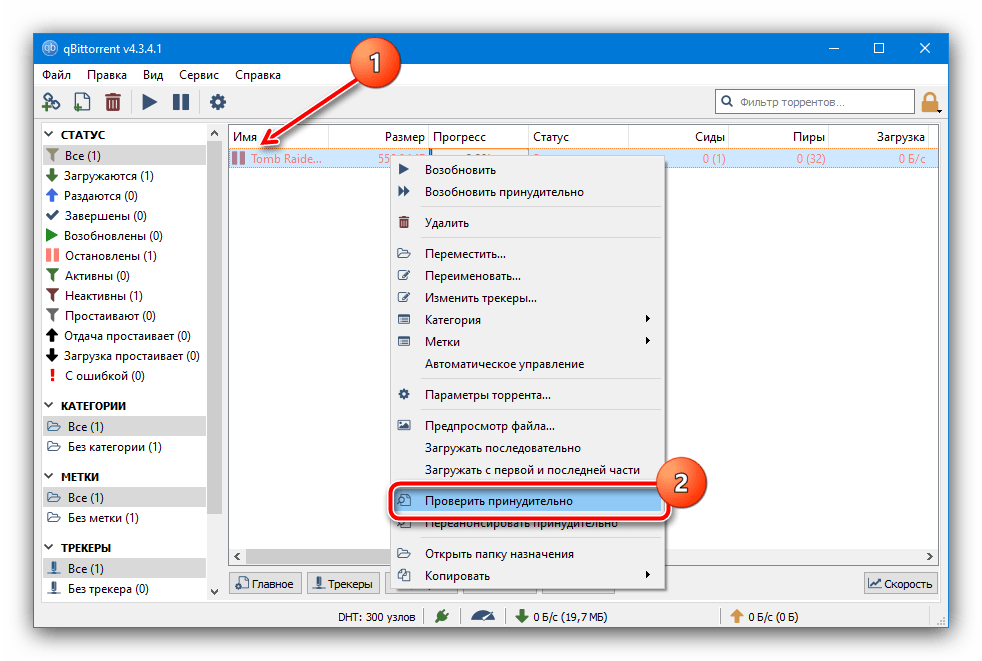The height and width of the screenshot is (661, 982).
Task: Click the sidebar scroll down arrow
Action: pyautogui.click(x=214, y=591)
